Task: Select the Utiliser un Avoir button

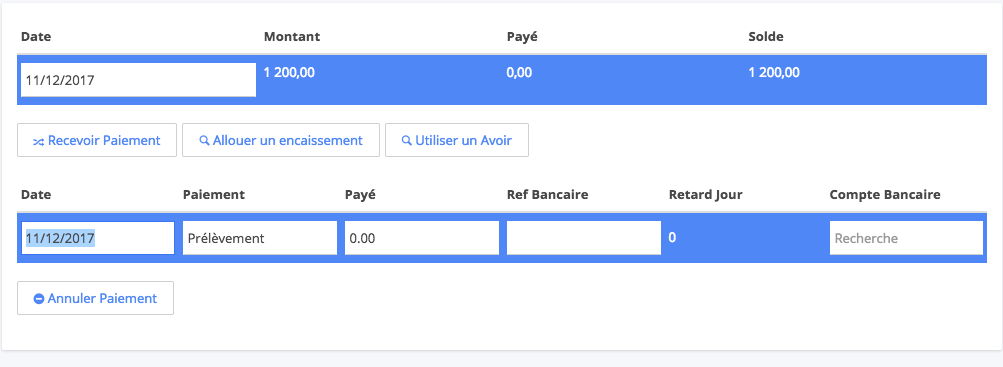Action: (457, 140)
